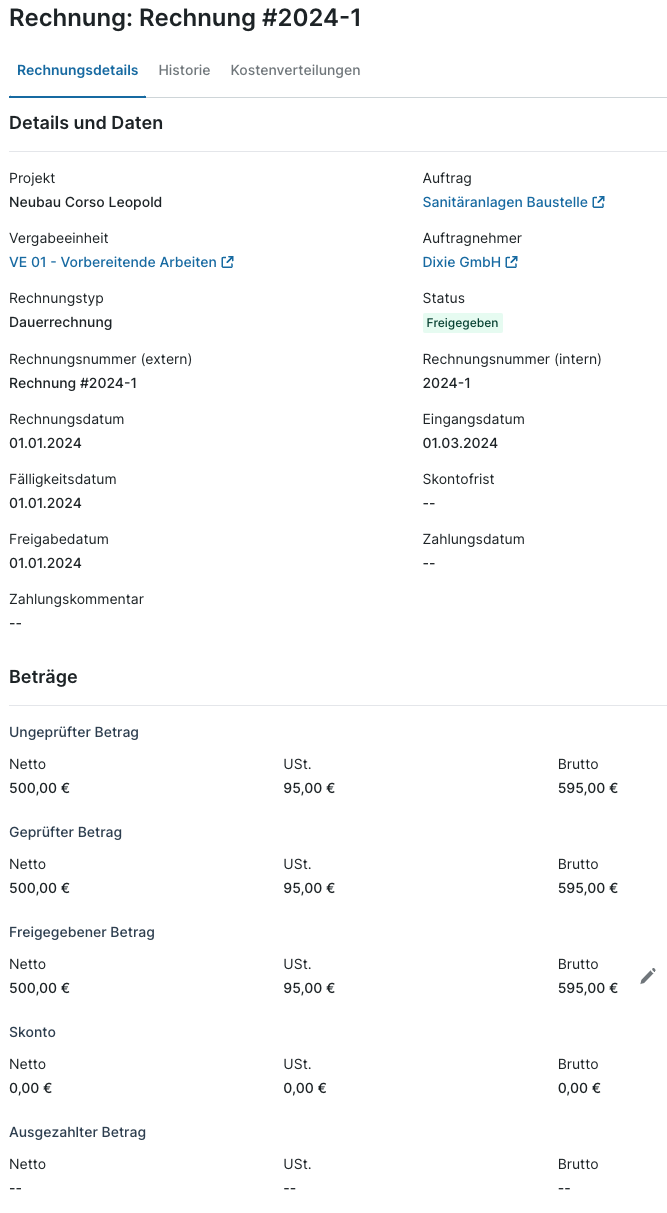The height and width of the screenshot is (1213, 667).
Task: Open the Kostenverteilungen tab
Action: 295,71
